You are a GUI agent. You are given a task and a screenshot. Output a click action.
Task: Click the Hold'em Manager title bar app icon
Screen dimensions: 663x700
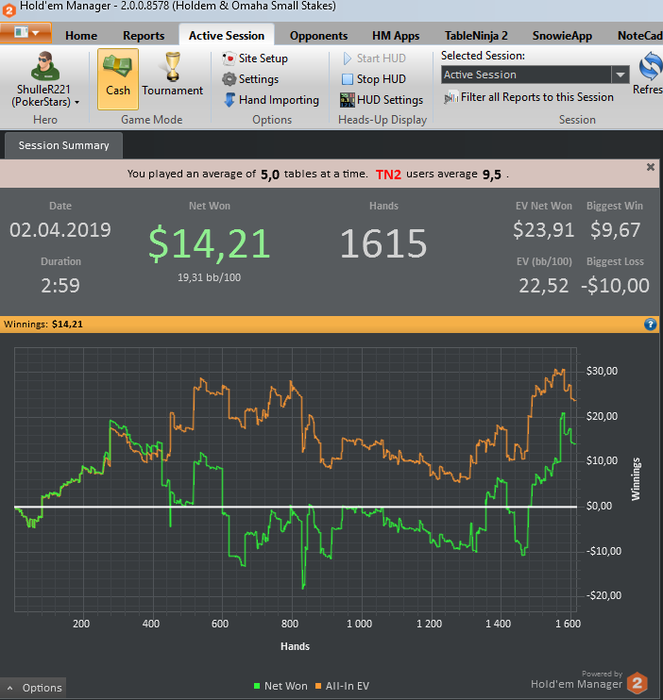(8, 9)
